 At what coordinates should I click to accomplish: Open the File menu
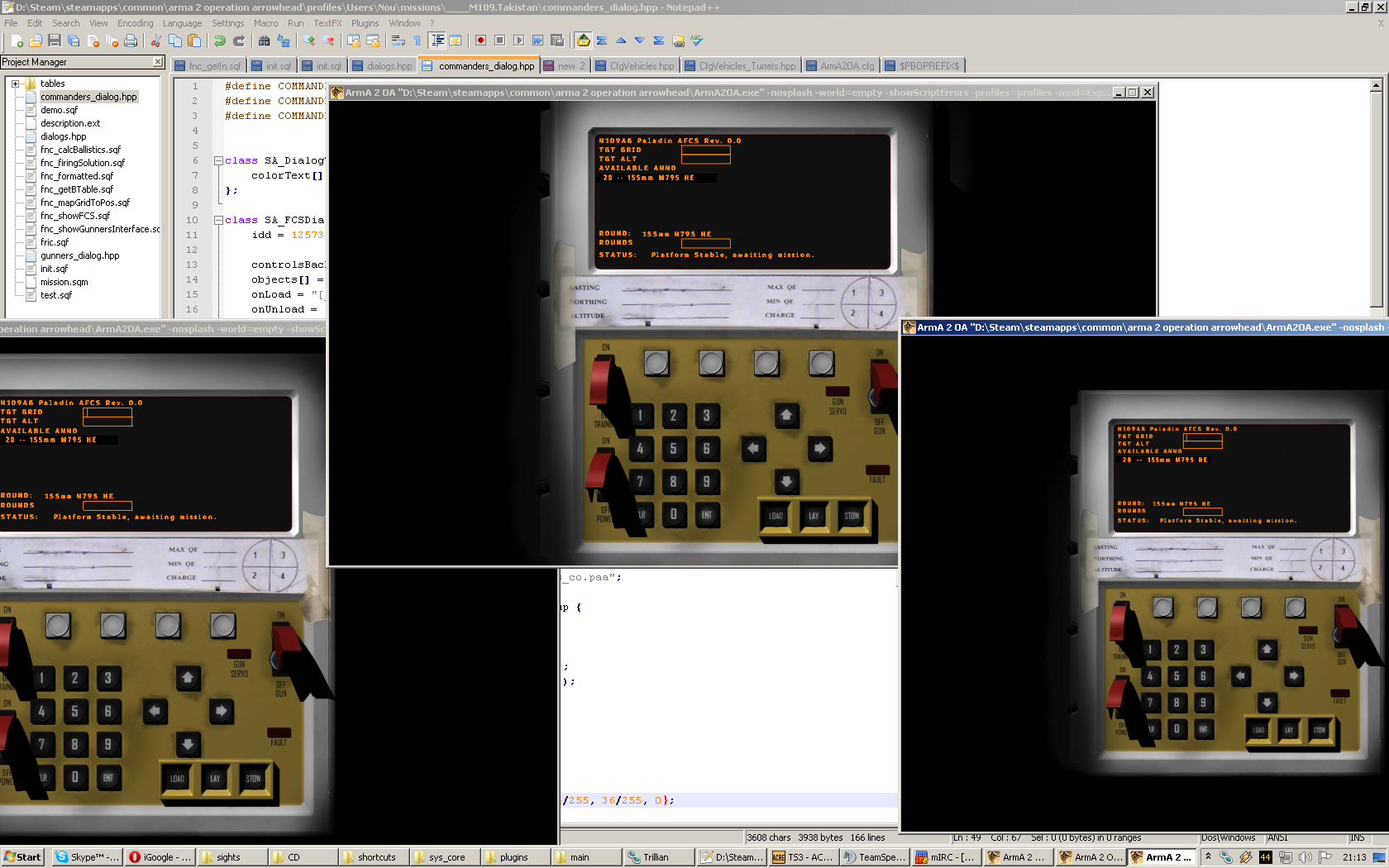click(x=11, y=23)
